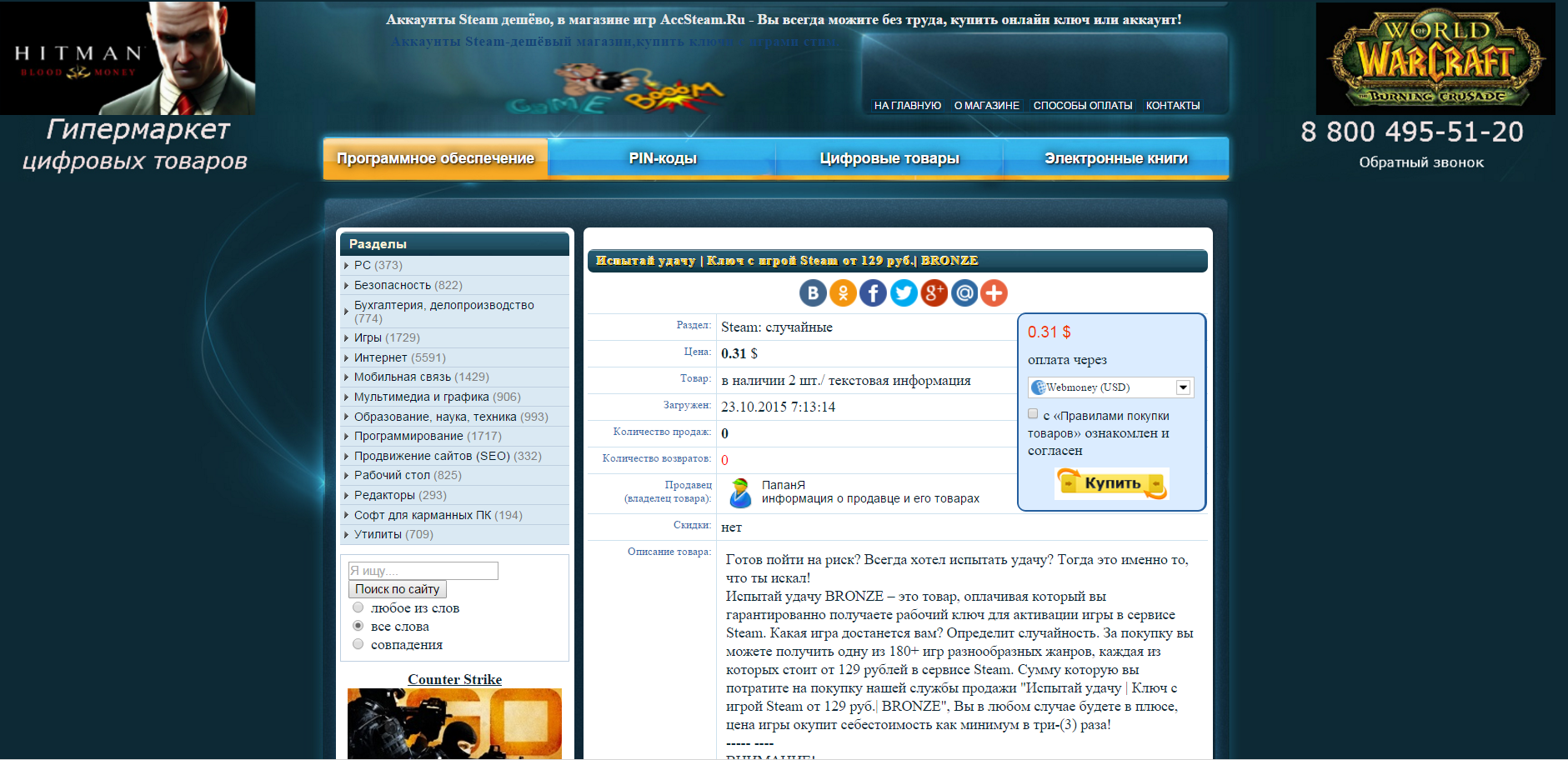Open the Counter Strike link
1568x760 pixels.
pyautogui.click(x=454, y=679)
